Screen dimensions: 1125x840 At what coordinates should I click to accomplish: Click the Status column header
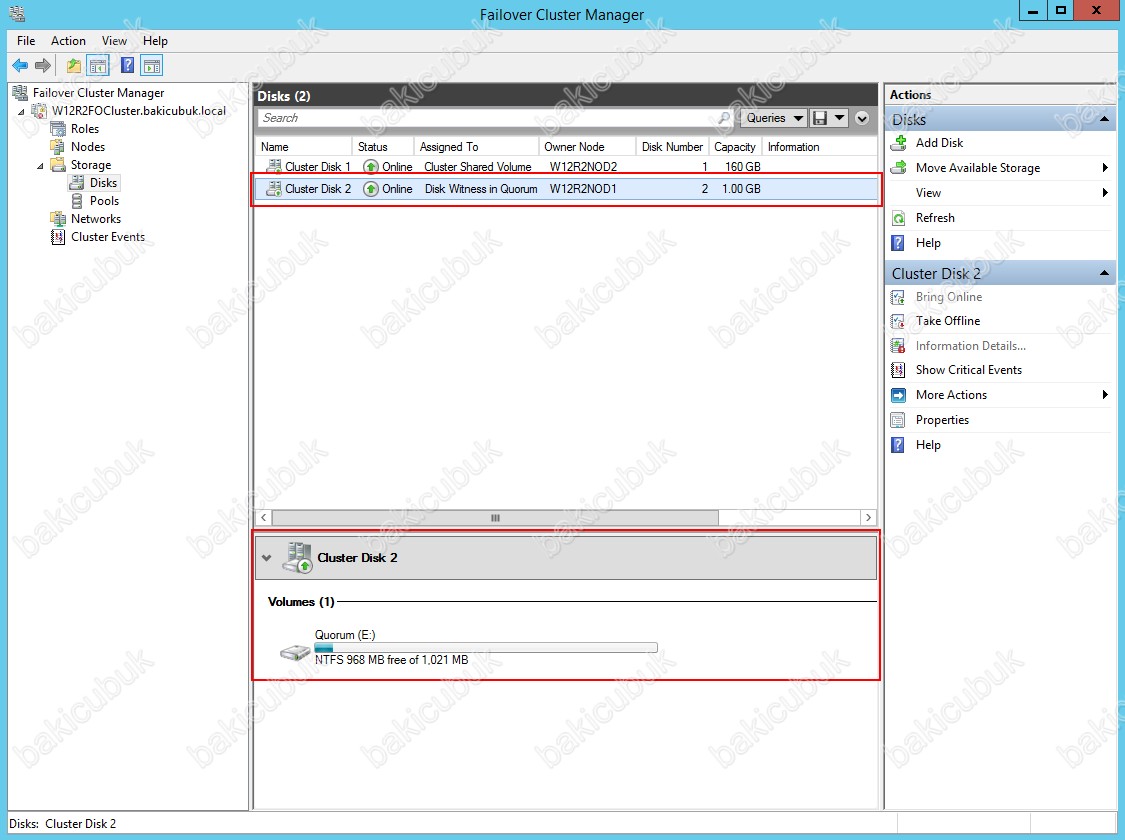pyautogui.click(x=382, y=146)
